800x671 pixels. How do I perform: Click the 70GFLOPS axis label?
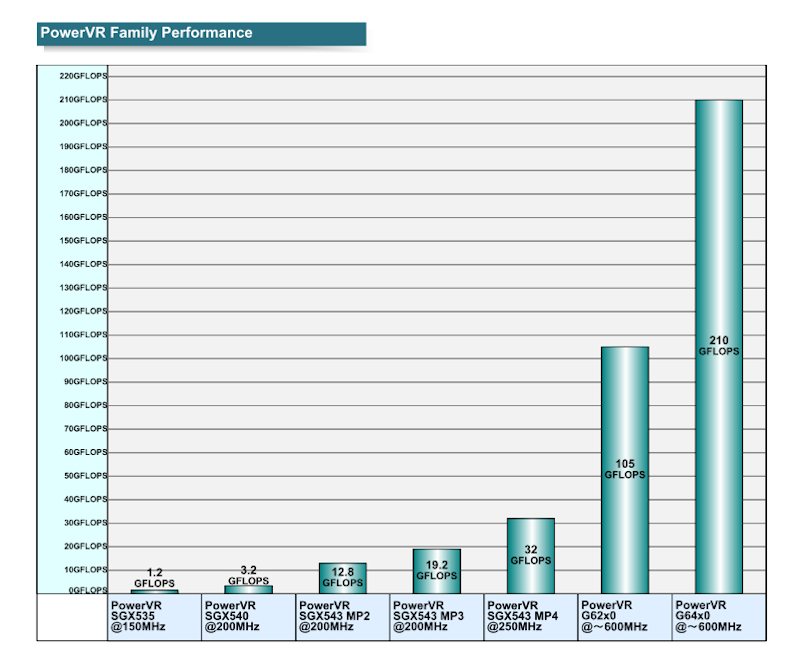pyautogui.click(x=86, y=428)
